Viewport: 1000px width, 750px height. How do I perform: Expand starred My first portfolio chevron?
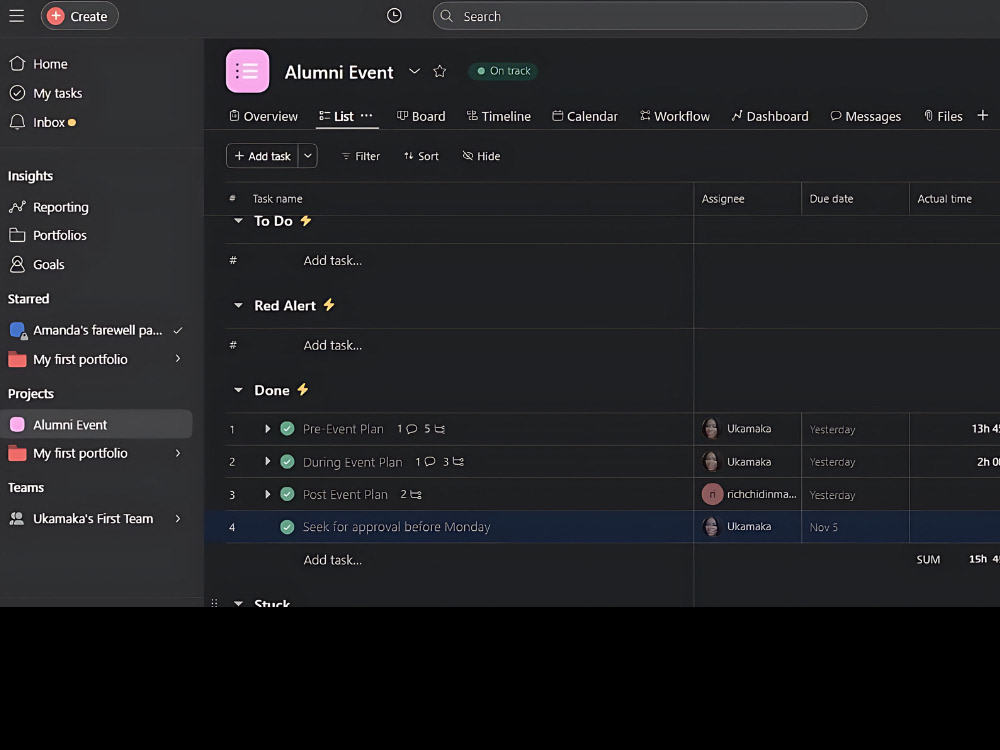pos(178,359)
